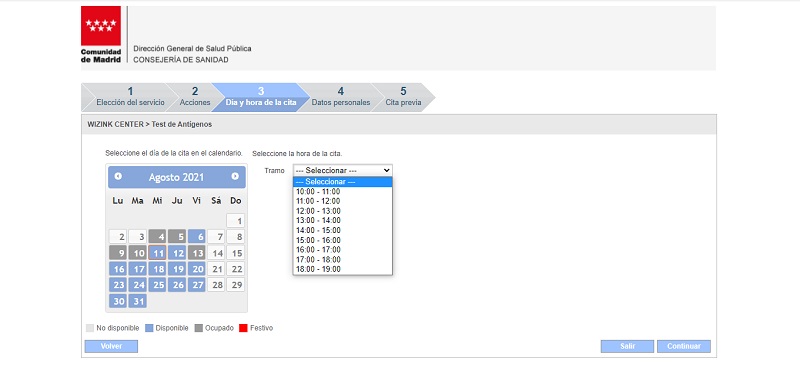800x368 pixels.
Task: Open step 5 Cita previa
Action: [403, 97]
